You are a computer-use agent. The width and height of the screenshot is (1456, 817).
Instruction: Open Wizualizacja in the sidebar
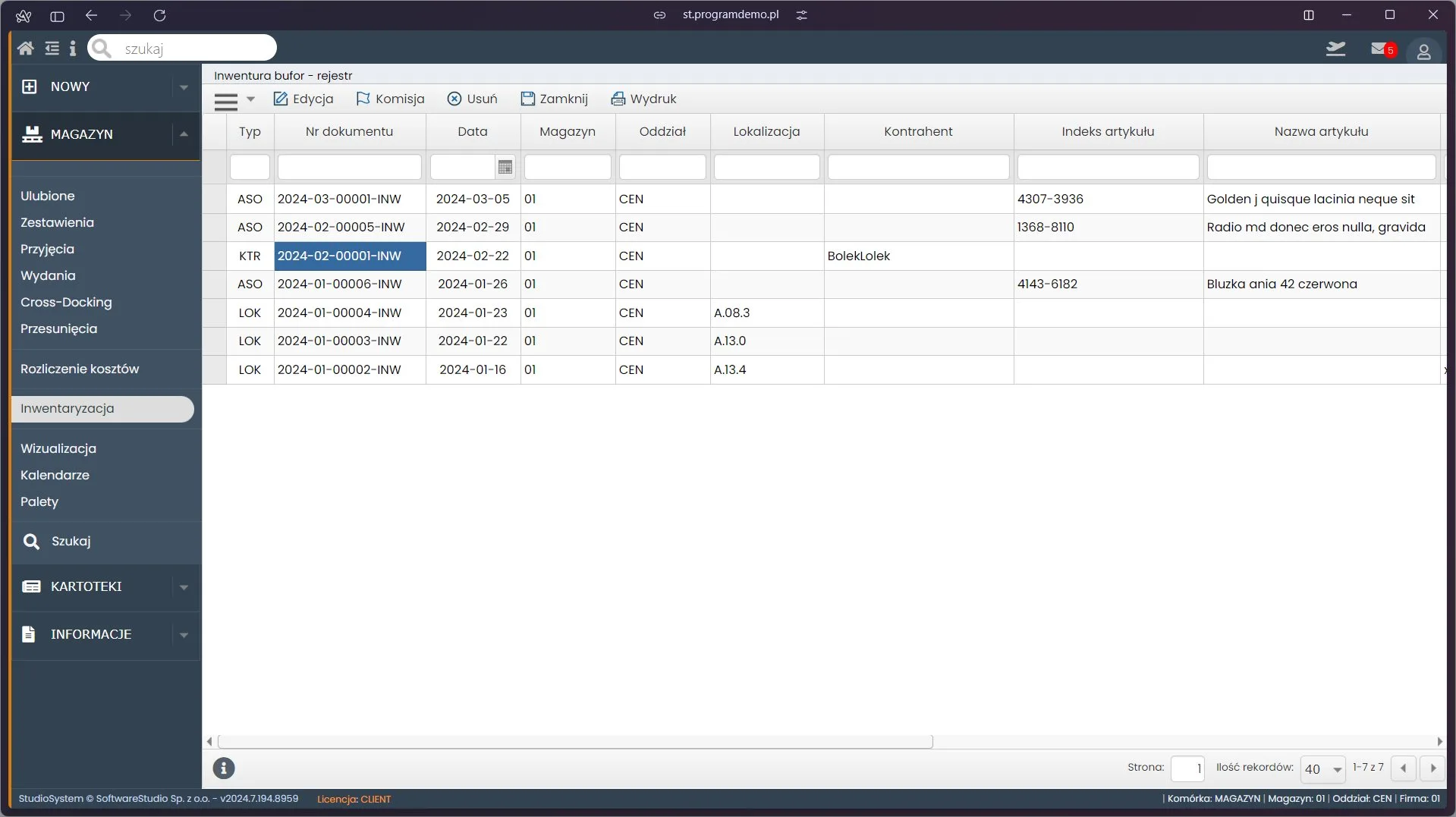click(58, 448)
